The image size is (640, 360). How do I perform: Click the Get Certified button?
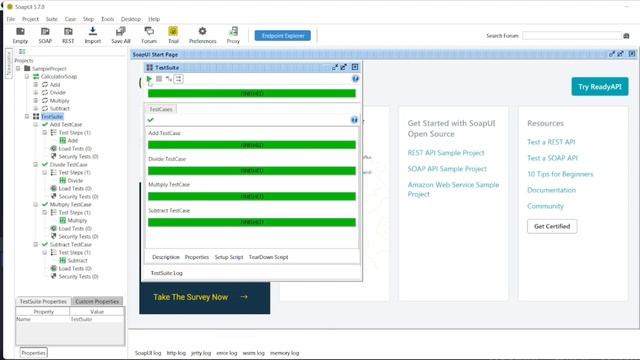[x=552, y=226]
